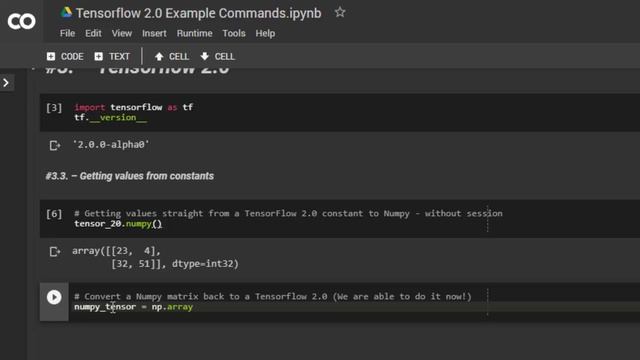This screenshot has width=640, height=360.
Task: Click the output text '2.0.0-alpha0'
Action: 111,144
